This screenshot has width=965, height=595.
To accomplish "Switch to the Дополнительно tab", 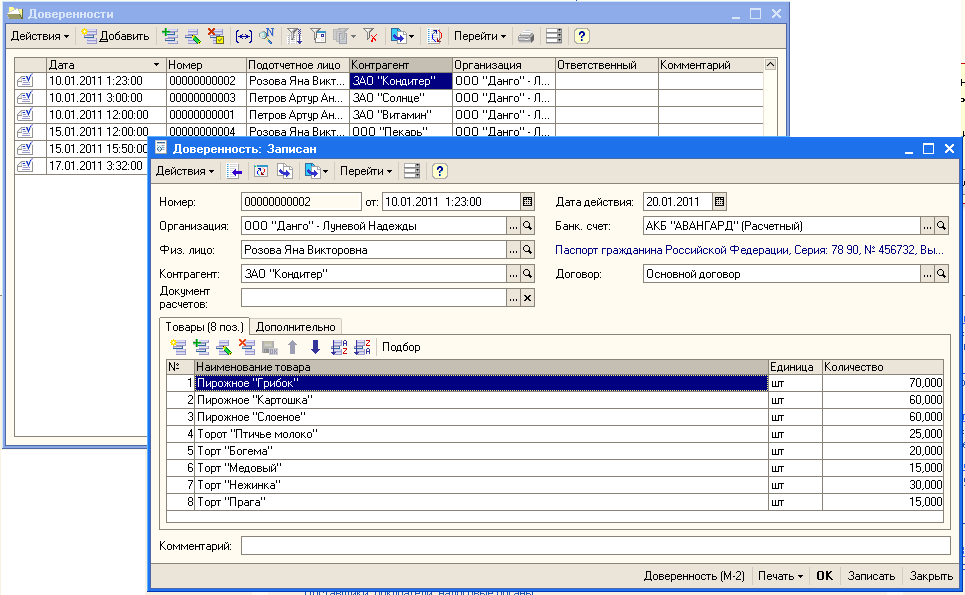I will (295, 326).
